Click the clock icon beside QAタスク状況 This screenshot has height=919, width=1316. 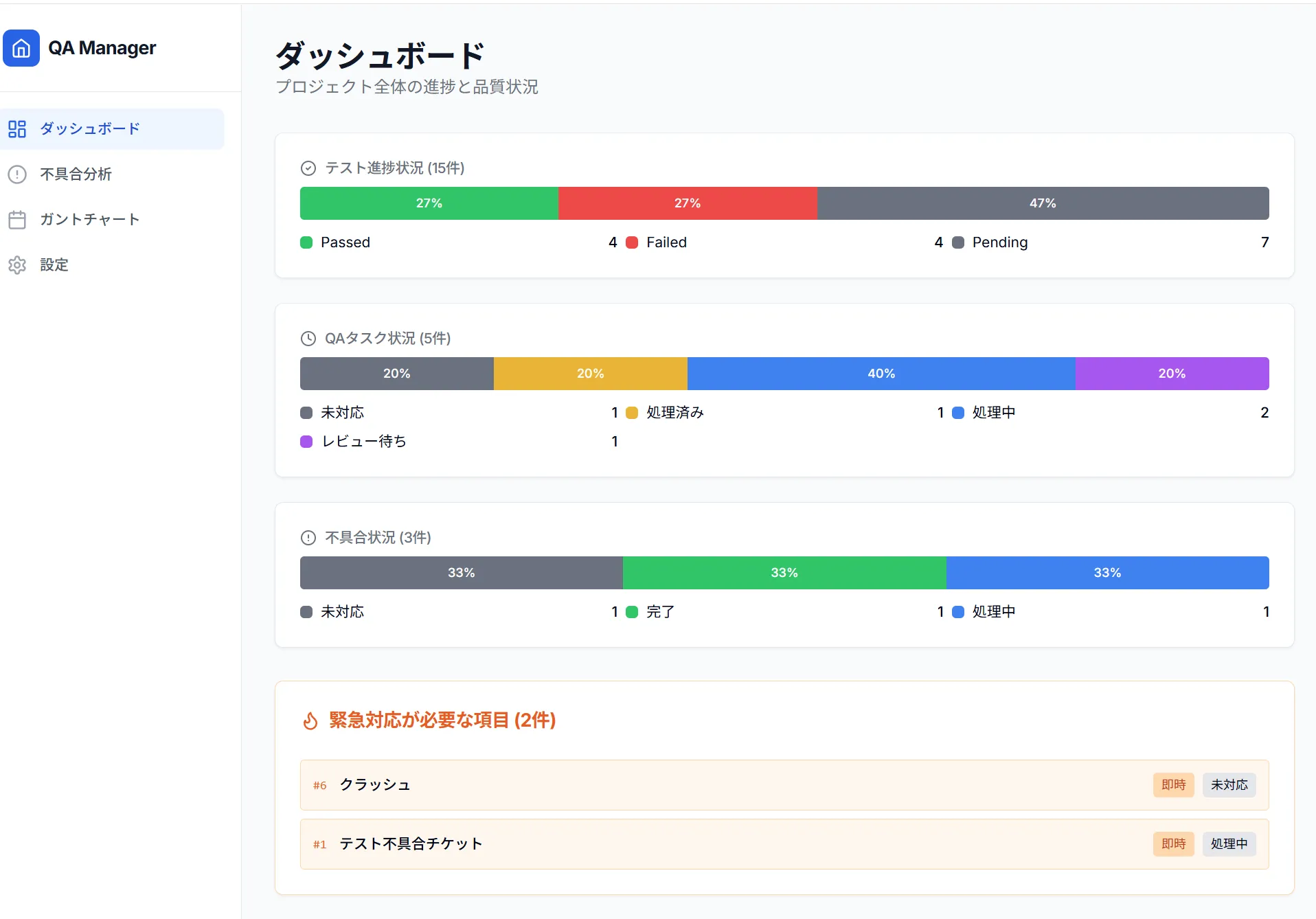point(308,339)
